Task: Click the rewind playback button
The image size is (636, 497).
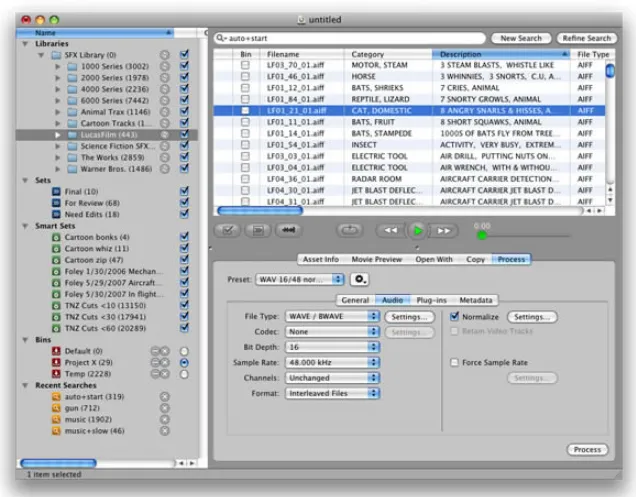Action: tap(390, 230)
